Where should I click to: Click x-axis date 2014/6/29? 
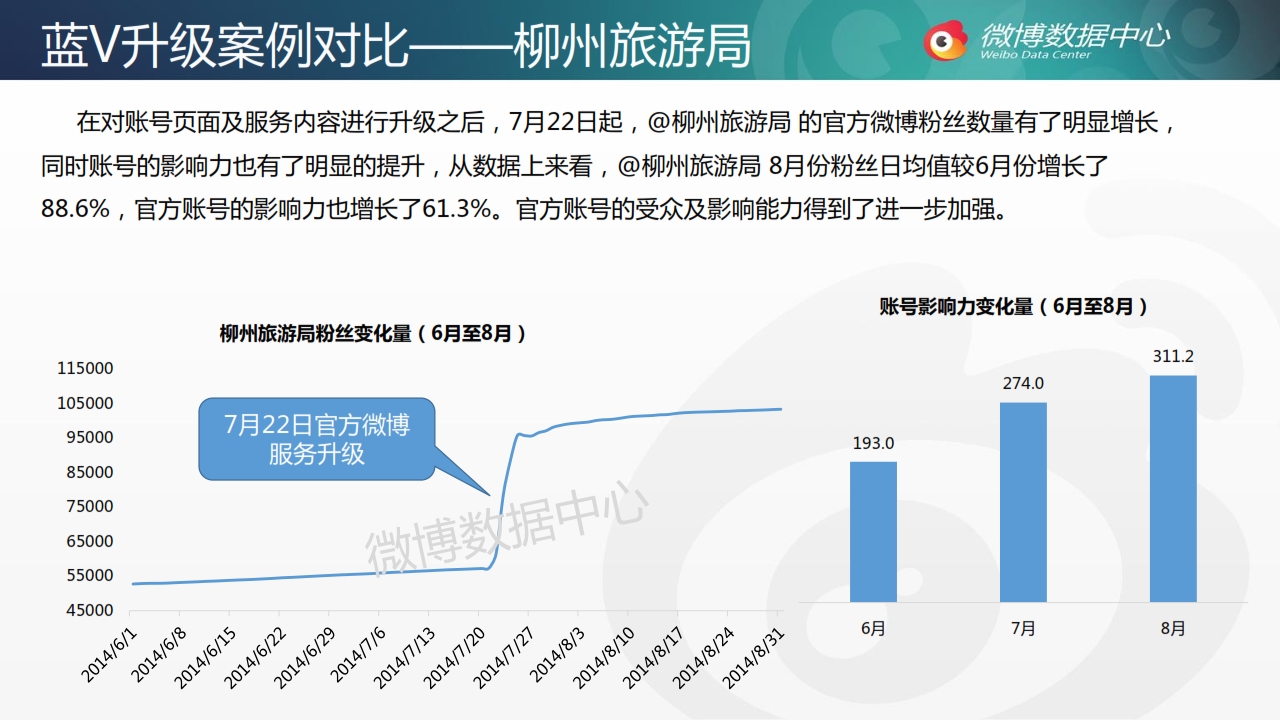304,658
